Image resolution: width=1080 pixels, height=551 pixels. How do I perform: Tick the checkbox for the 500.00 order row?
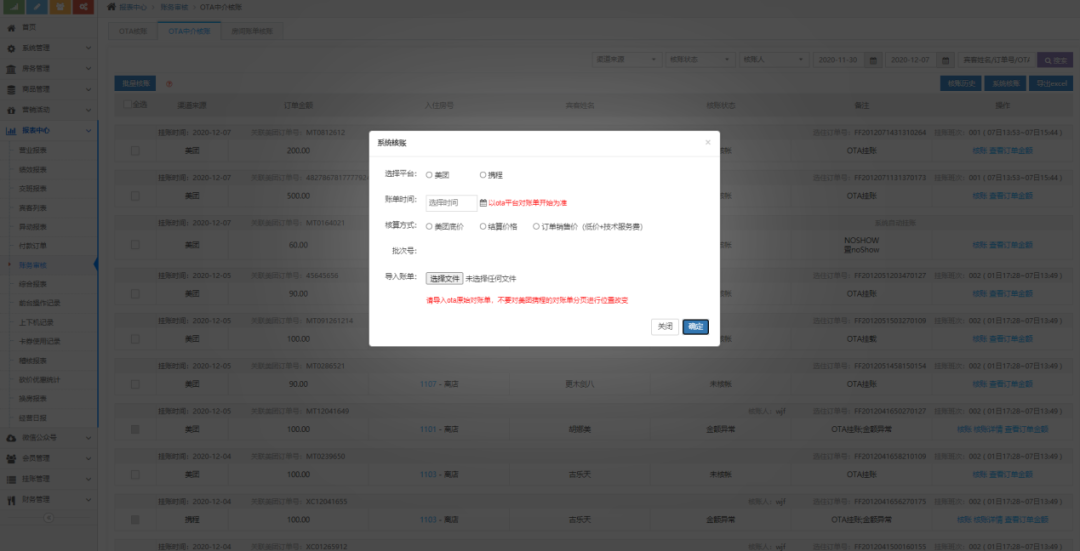(135, 196)
